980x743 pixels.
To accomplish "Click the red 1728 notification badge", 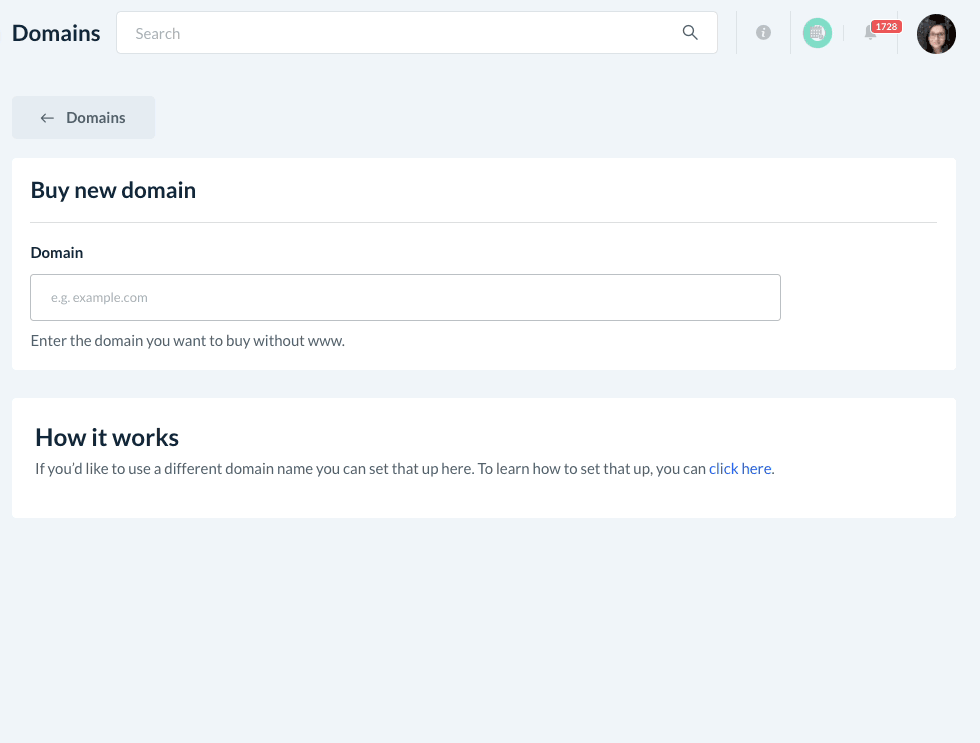I will [x=886, y=26].
